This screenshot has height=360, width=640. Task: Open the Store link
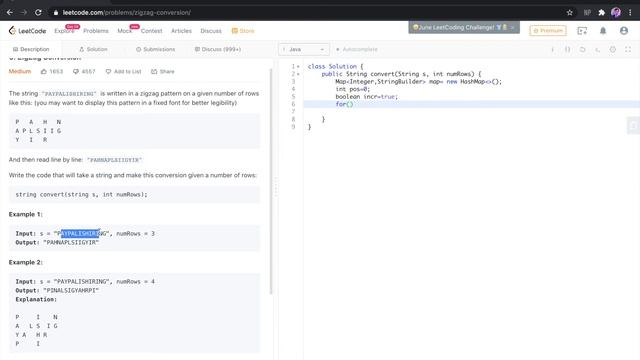[x=243, y=31]
